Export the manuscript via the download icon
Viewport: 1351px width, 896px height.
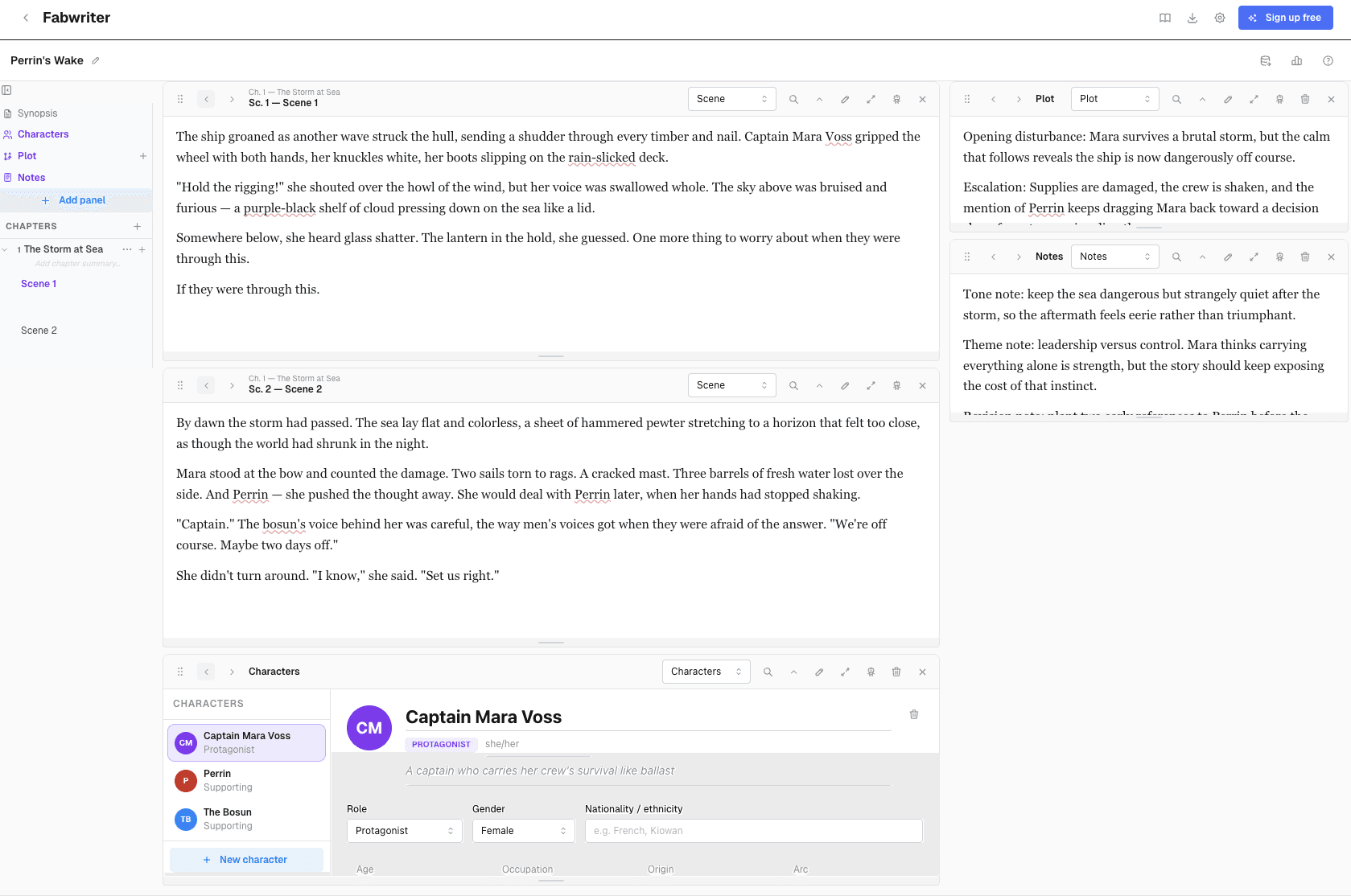point(1192,17)
